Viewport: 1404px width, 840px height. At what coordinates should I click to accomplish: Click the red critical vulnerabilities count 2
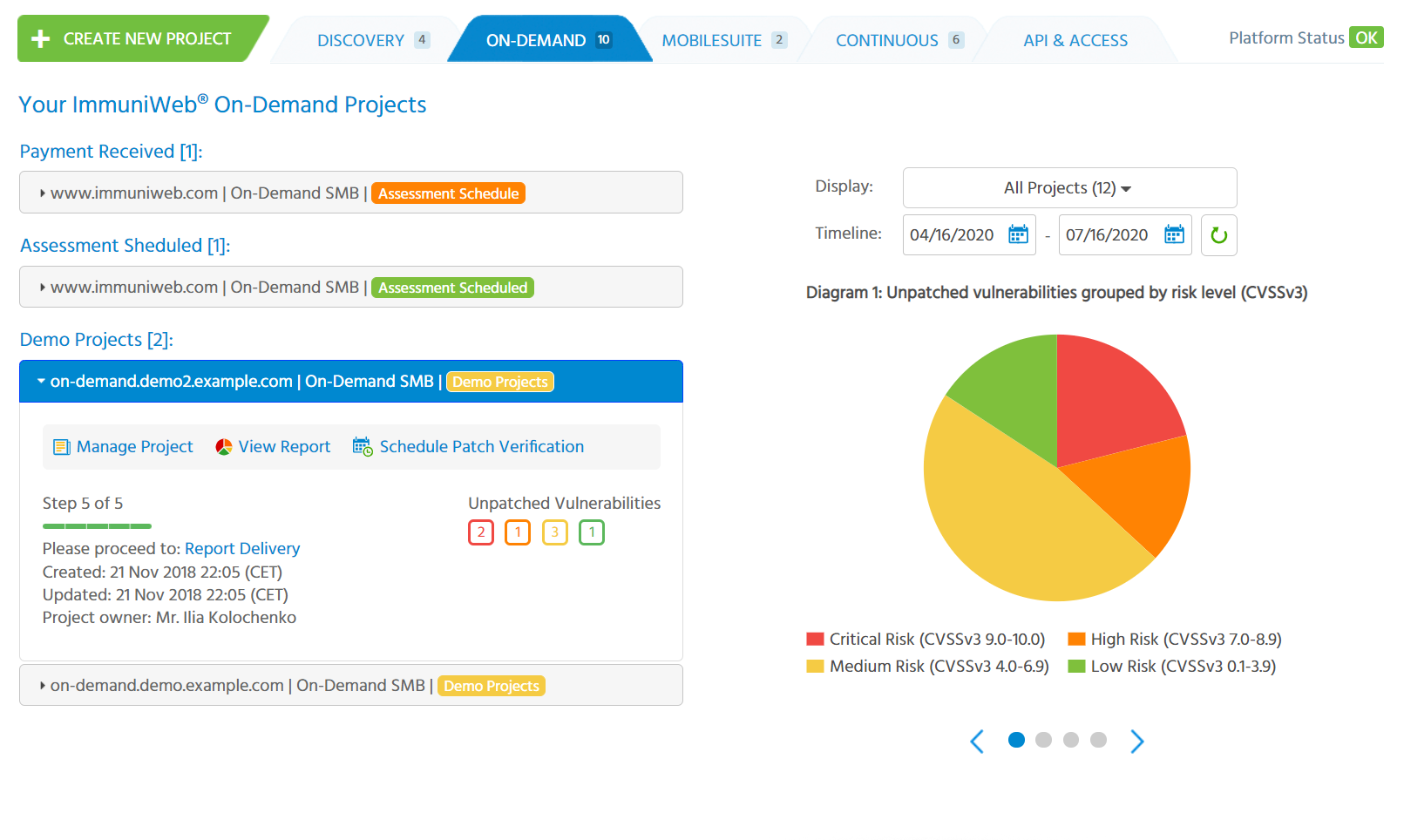481,532
